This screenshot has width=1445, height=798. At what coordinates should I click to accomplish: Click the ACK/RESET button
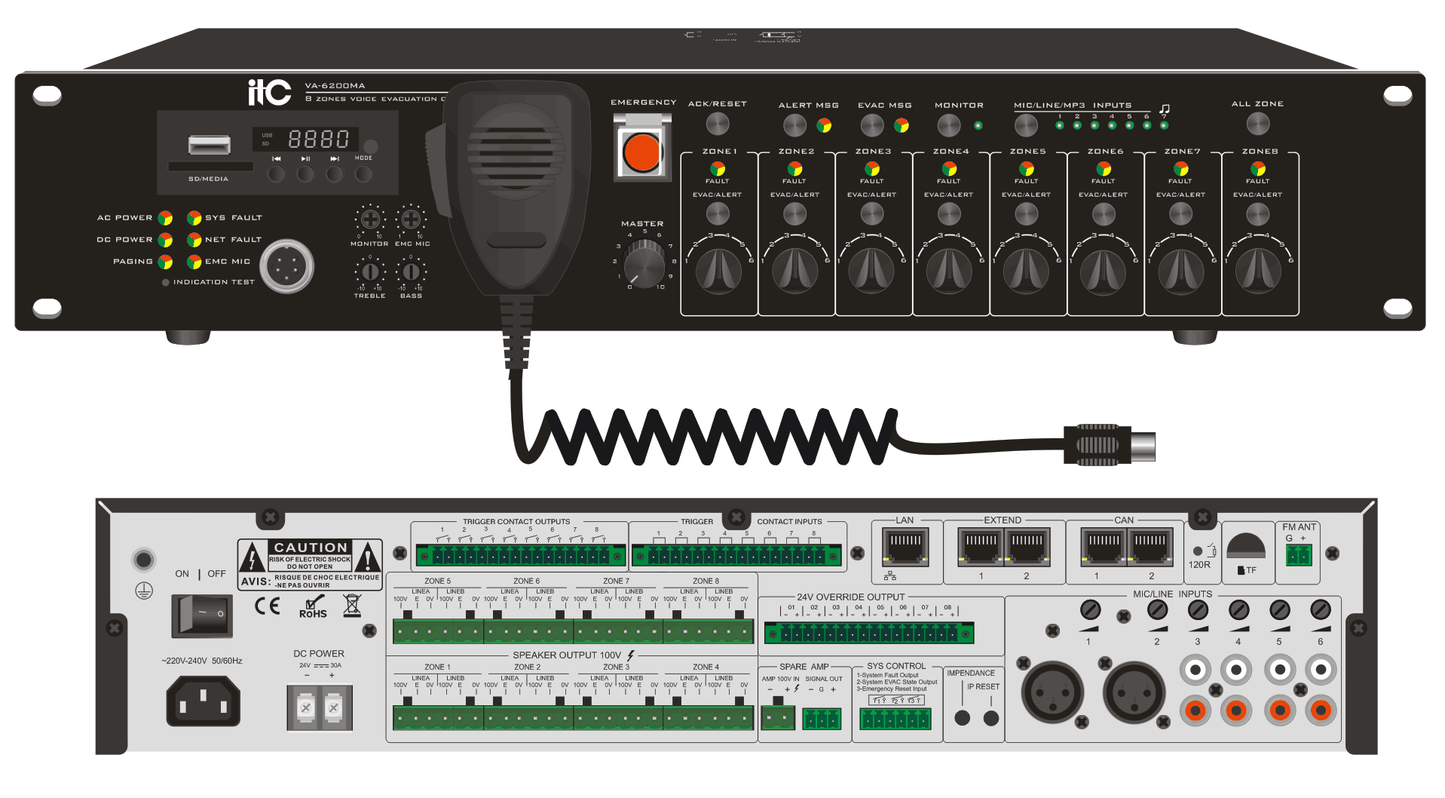(x=717, y=124)
